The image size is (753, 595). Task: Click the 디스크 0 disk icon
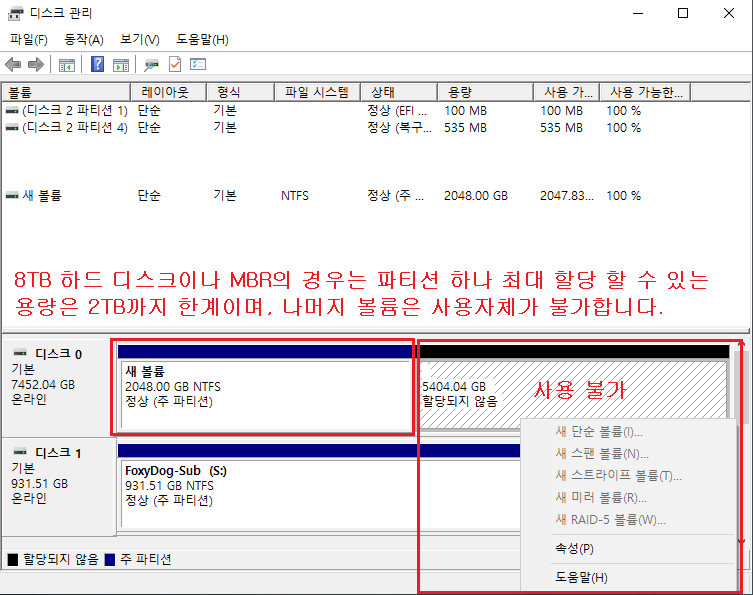pos(20,353)
